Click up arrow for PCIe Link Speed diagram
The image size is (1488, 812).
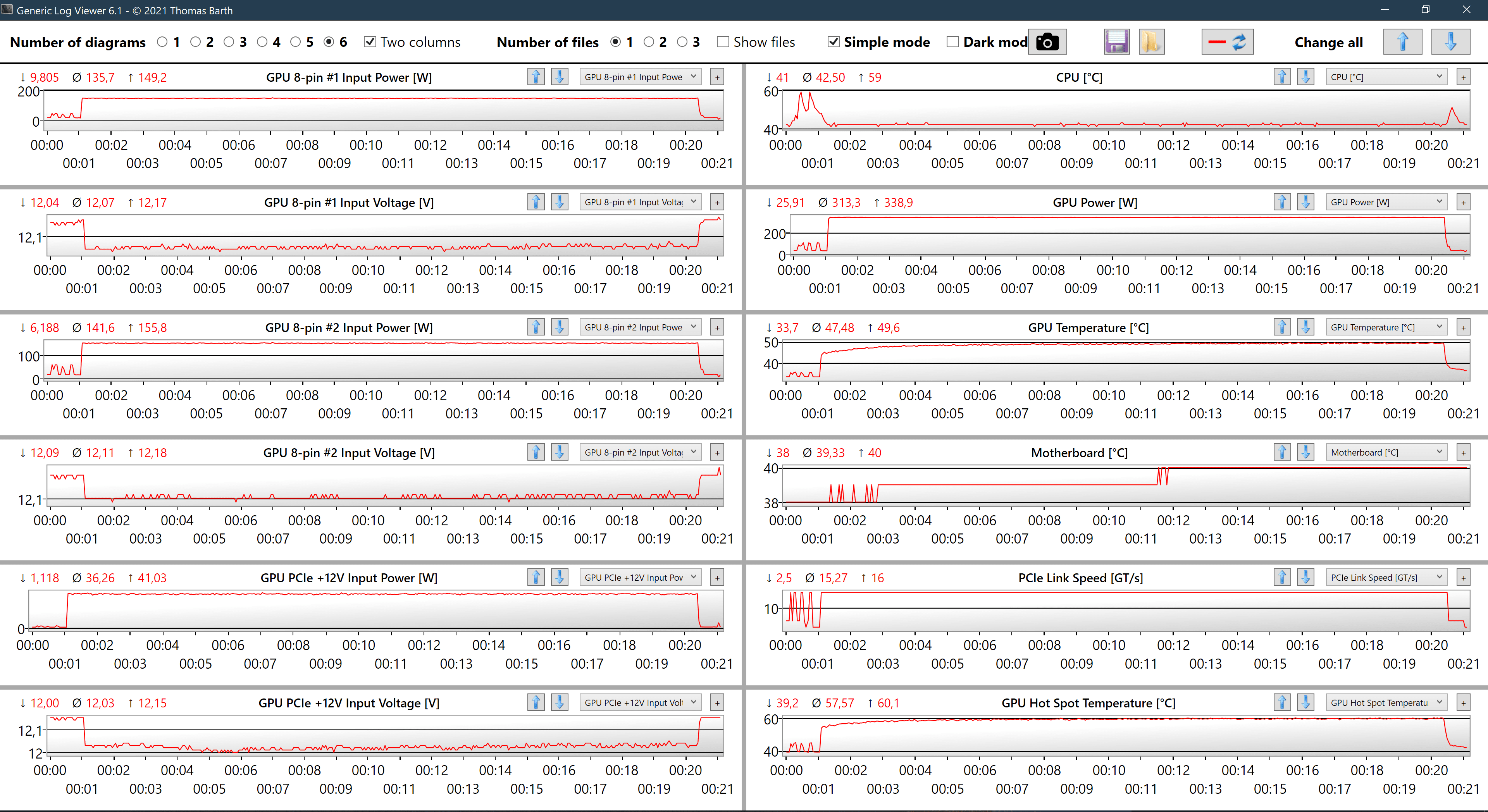coord(1282,578)
